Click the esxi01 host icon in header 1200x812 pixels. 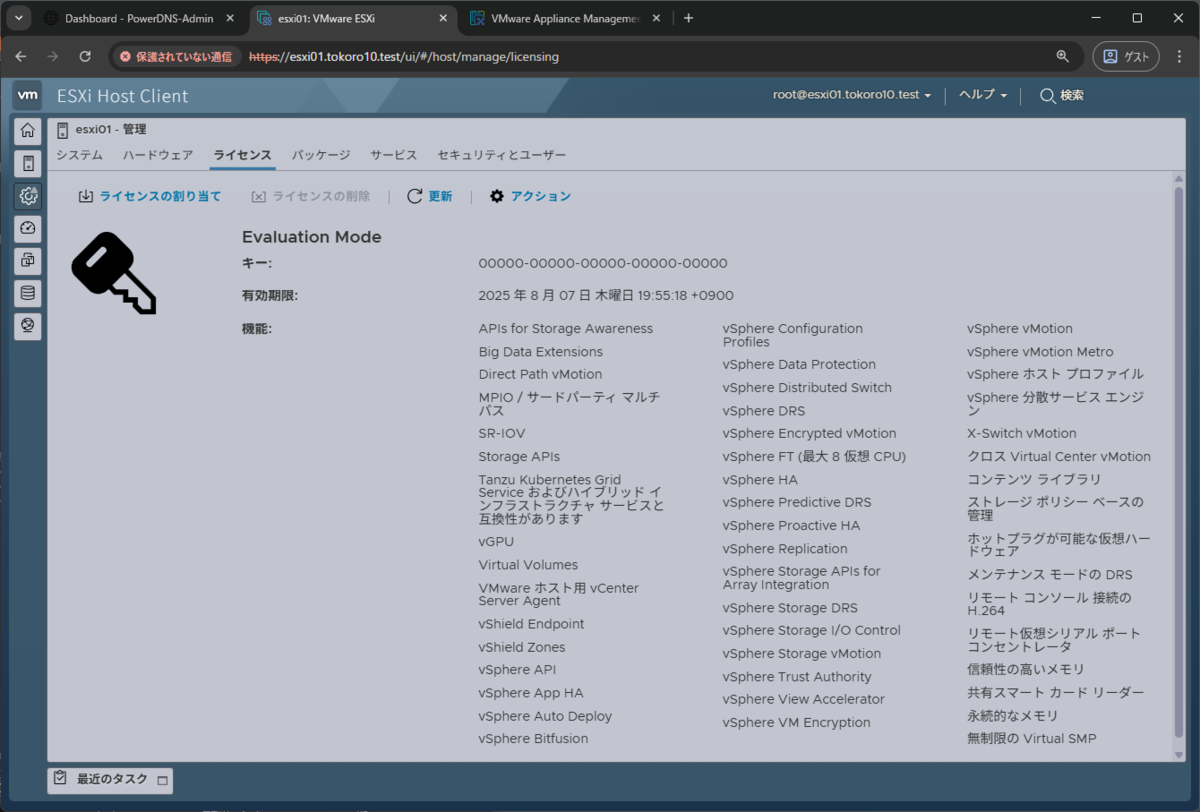point(62,130)
